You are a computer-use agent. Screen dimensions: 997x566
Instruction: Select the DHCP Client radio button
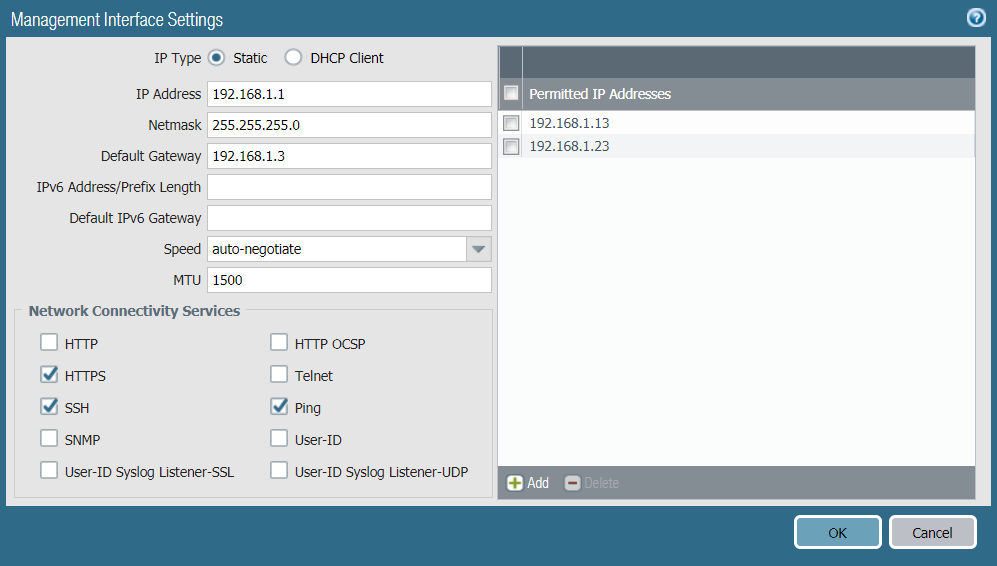[x=293, y=58]
